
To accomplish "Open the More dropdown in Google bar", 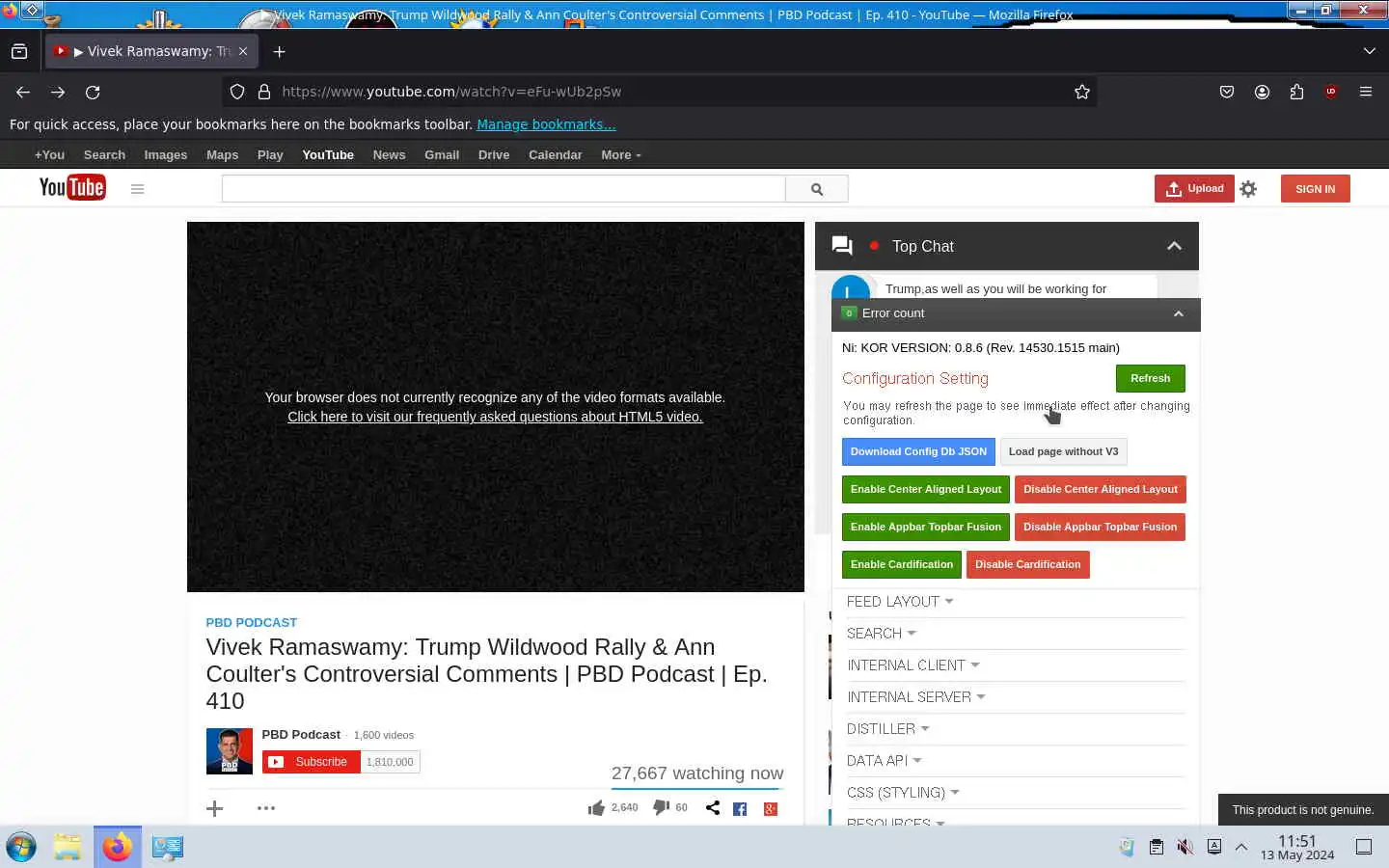I will pos(620,155).
